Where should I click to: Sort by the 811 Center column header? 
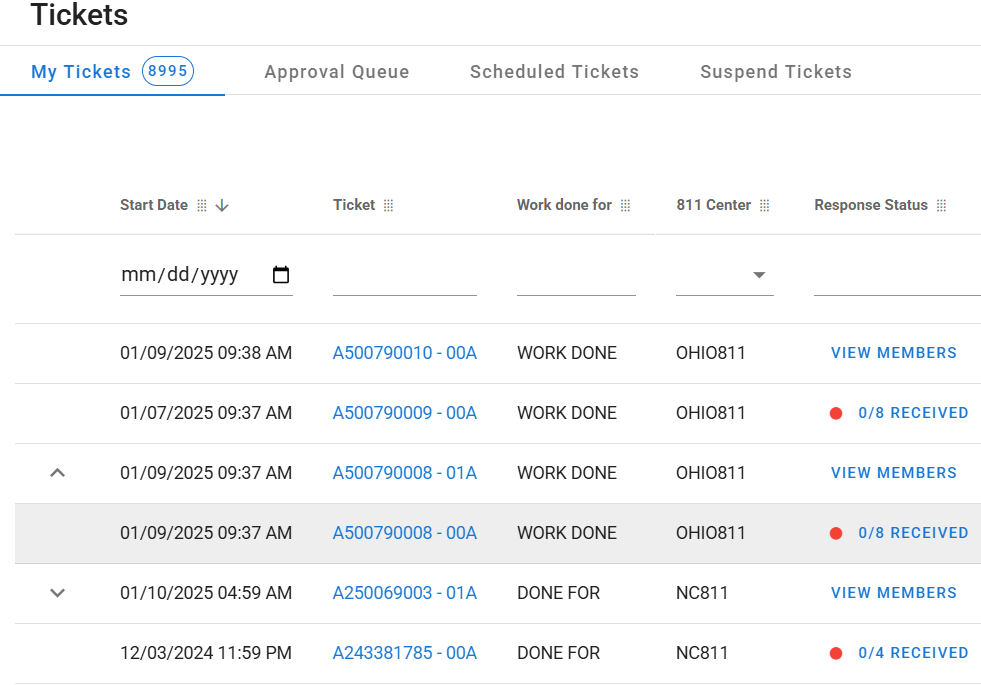[x=713, y=205]
